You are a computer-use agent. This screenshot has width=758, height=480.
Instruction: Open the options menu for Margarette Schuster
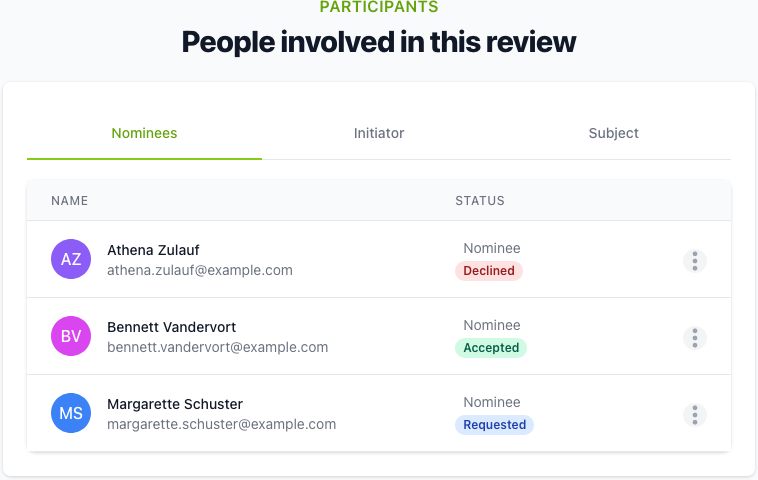click(x=695, y=415)
